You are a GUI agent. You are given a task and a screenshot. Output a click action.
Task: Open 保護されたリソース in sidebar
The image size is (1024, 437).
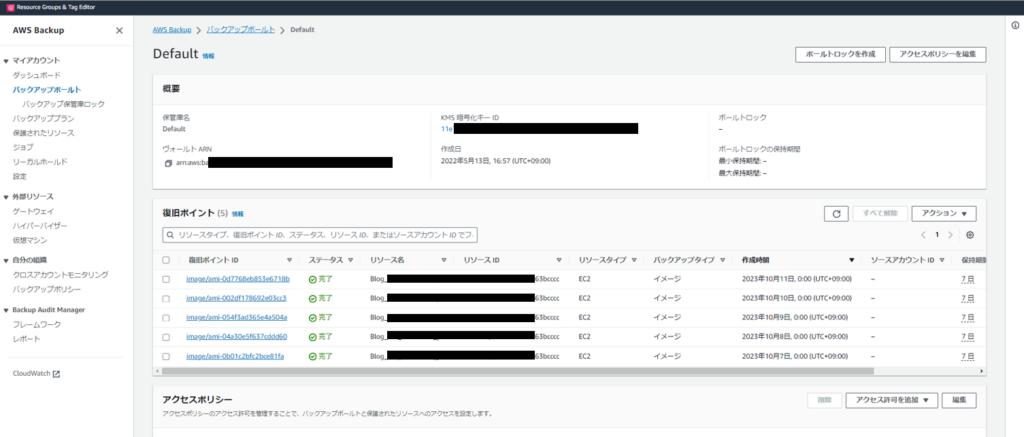[x=44, y=133]
